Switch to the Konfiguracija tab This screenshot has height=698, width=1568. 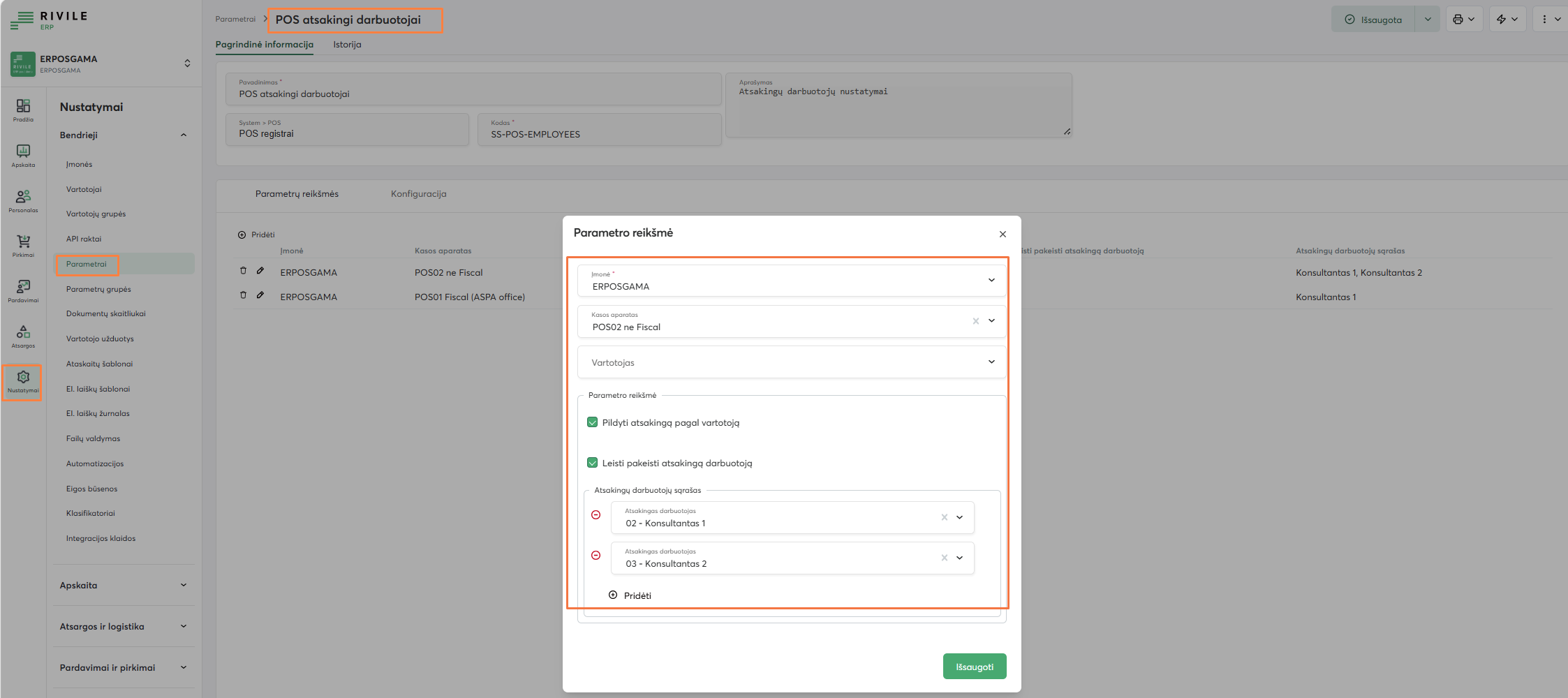[x=418, y=194]
